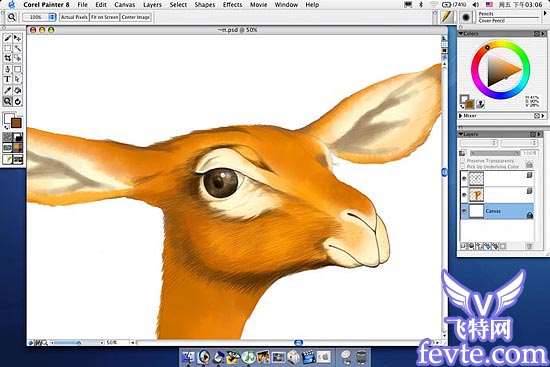Open the Window menu
The image size is (550, 367).
[286, 5]
